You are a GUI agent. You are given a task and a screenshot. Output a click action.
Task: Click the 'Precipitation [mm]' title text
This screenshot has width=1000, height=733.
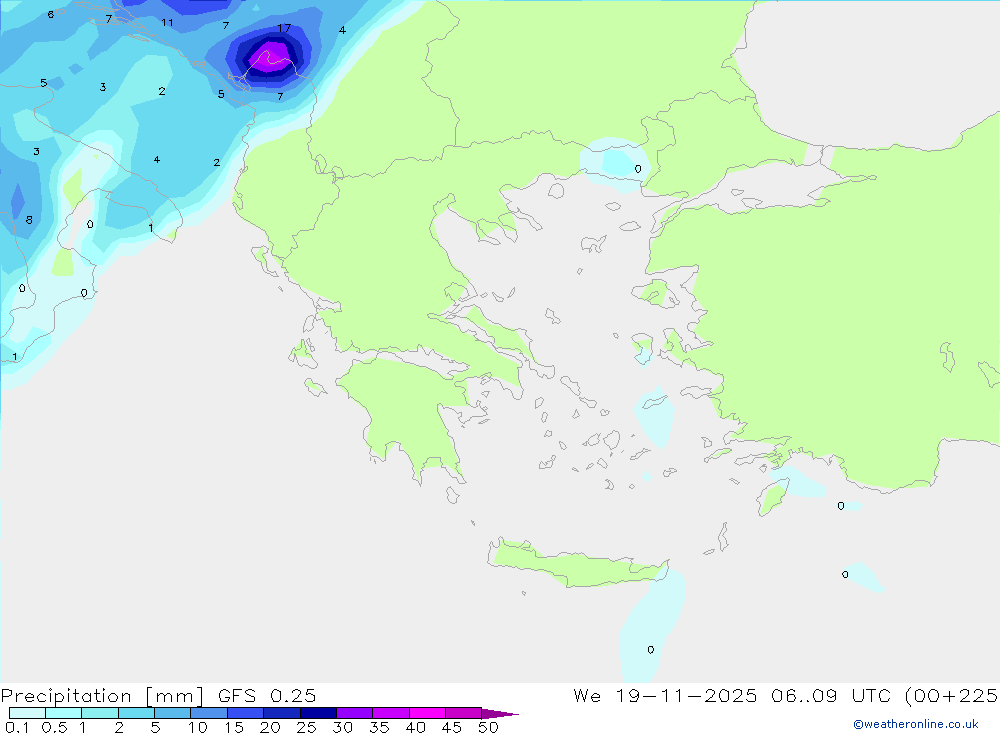coord(102,696)
